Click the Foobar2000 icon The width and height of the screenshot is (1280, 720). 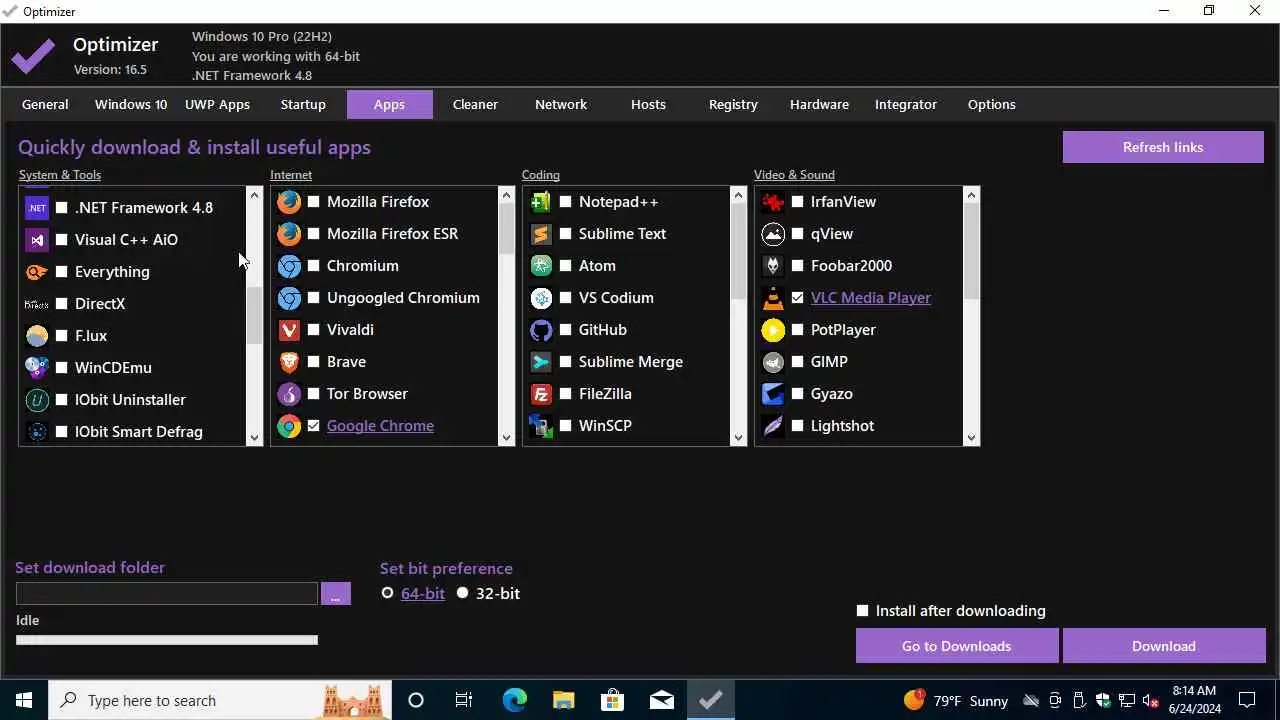pyautogui.click(x=773, y=266)
